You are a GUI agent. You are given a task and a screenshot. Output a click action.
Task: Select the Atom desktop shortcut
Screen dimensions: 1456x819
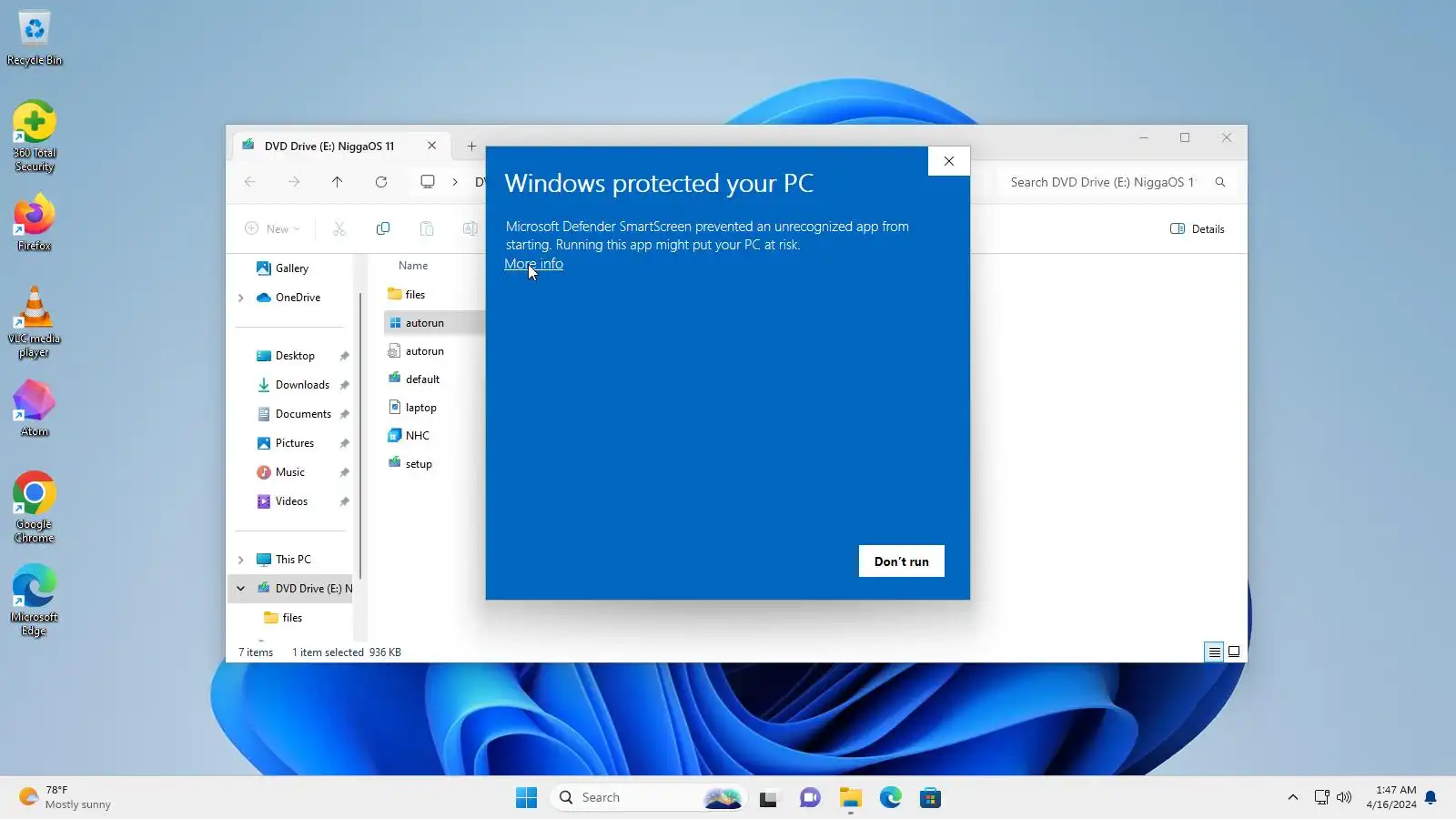coord(35,408)
